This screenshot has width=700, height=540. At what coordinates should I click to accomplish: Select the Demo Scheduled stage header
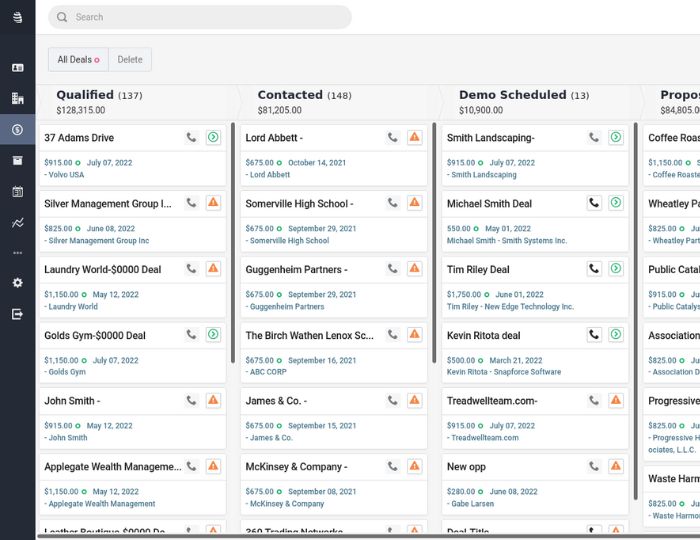pyautogui.click(x=512, y=95)
